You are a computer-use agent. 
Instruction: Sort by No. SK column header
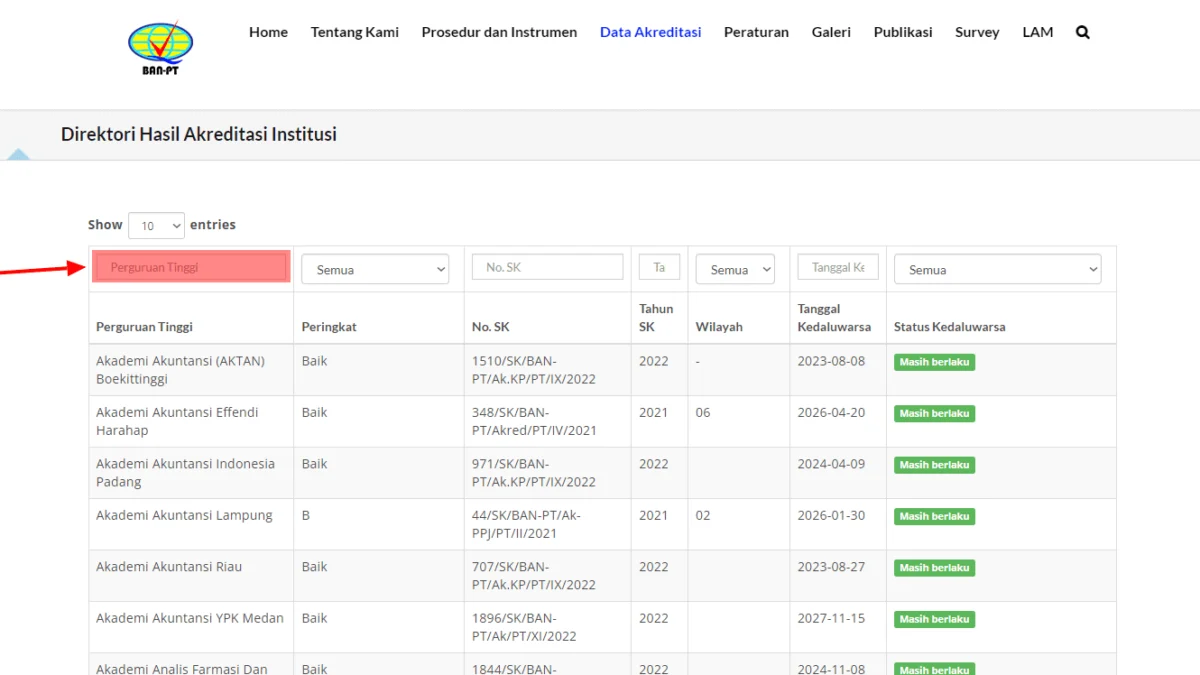point(491,327)
